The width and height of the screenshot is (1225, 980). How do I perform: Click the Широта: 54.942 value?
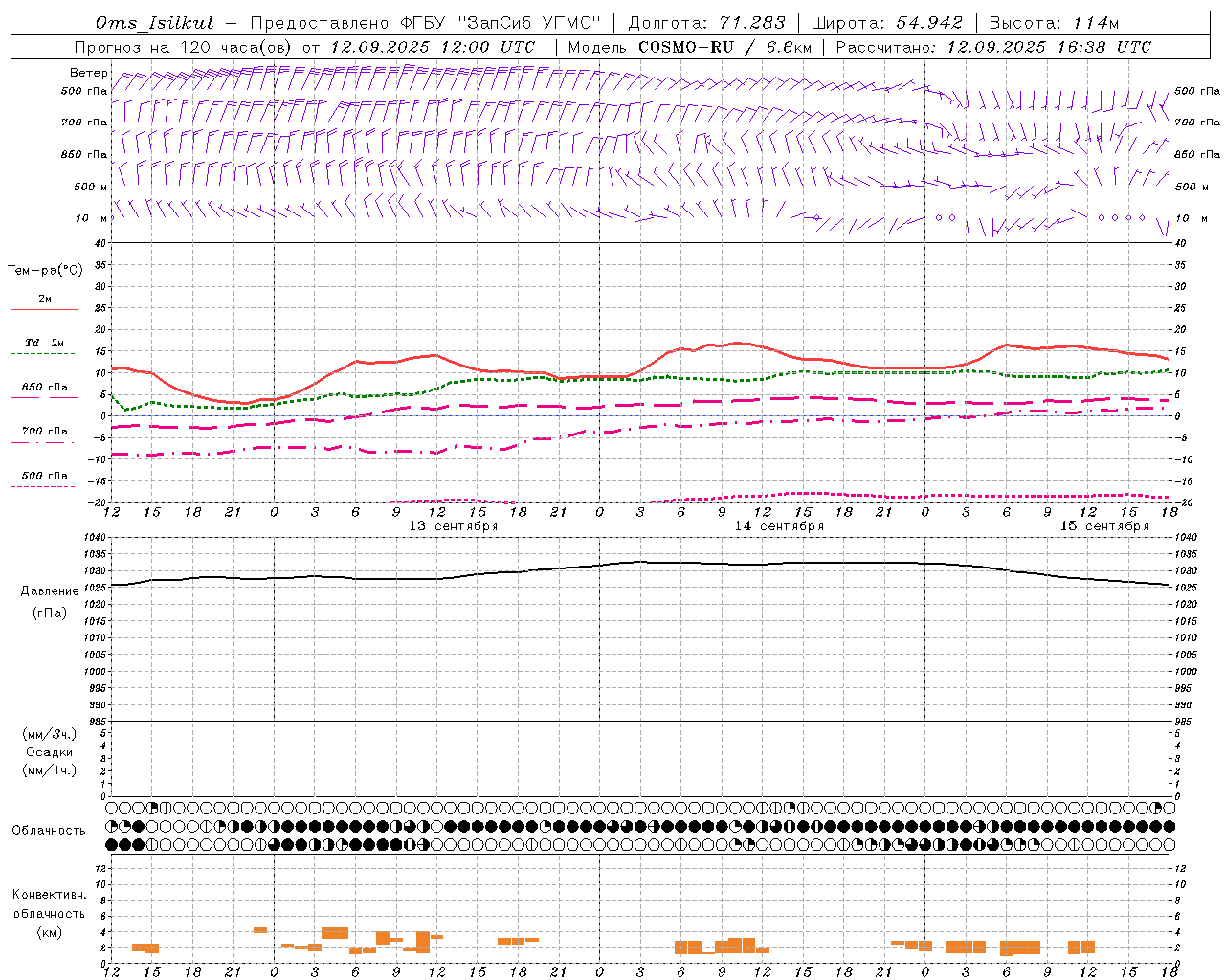tap(886, 23)
